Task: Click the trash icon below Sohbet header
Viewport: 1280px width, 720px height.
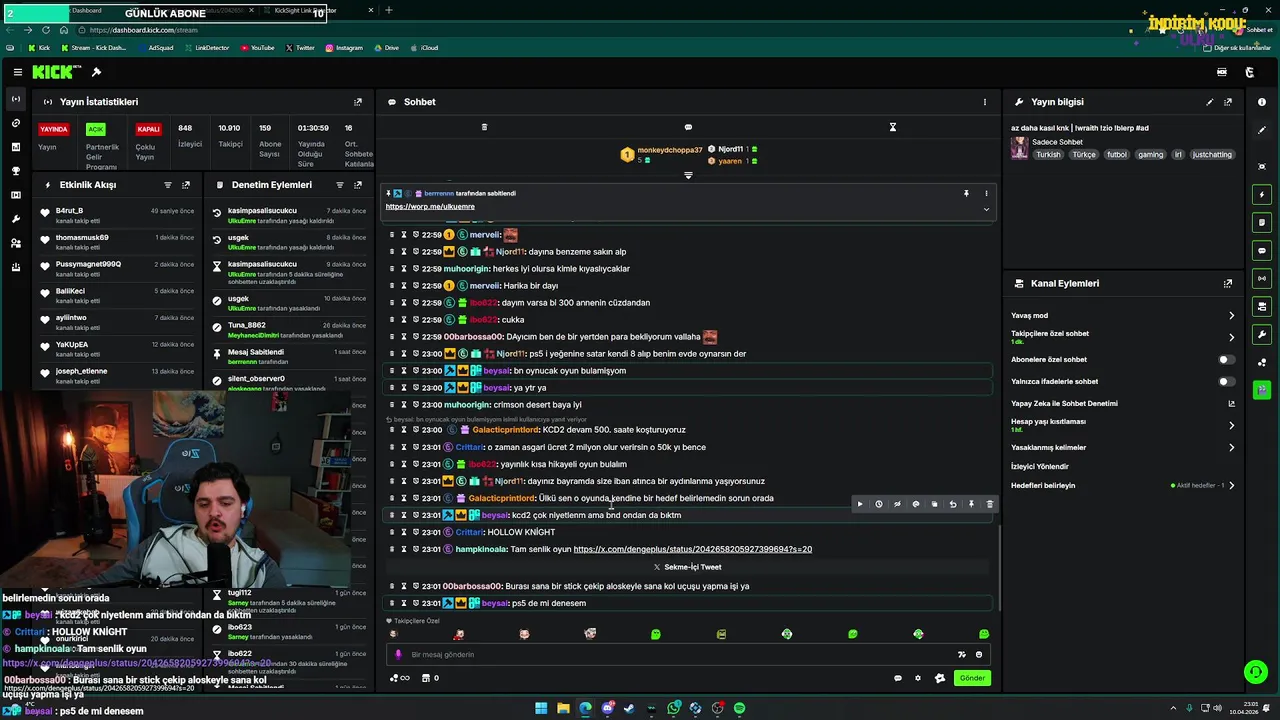Action: coord(484,127)
